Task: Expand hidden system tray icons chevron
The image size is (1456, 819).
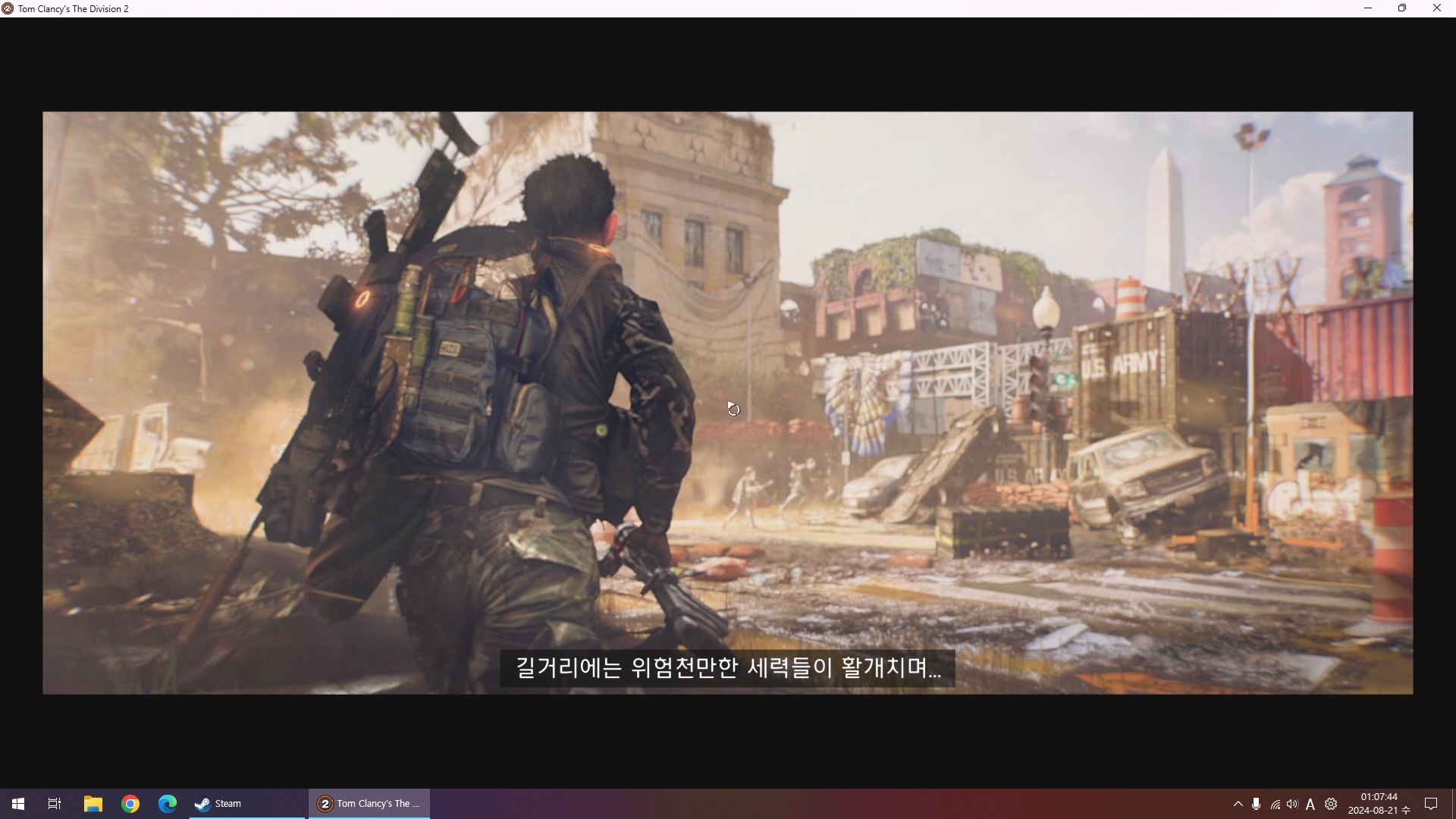Action: pyautogui.click(x=1238, y=804)
